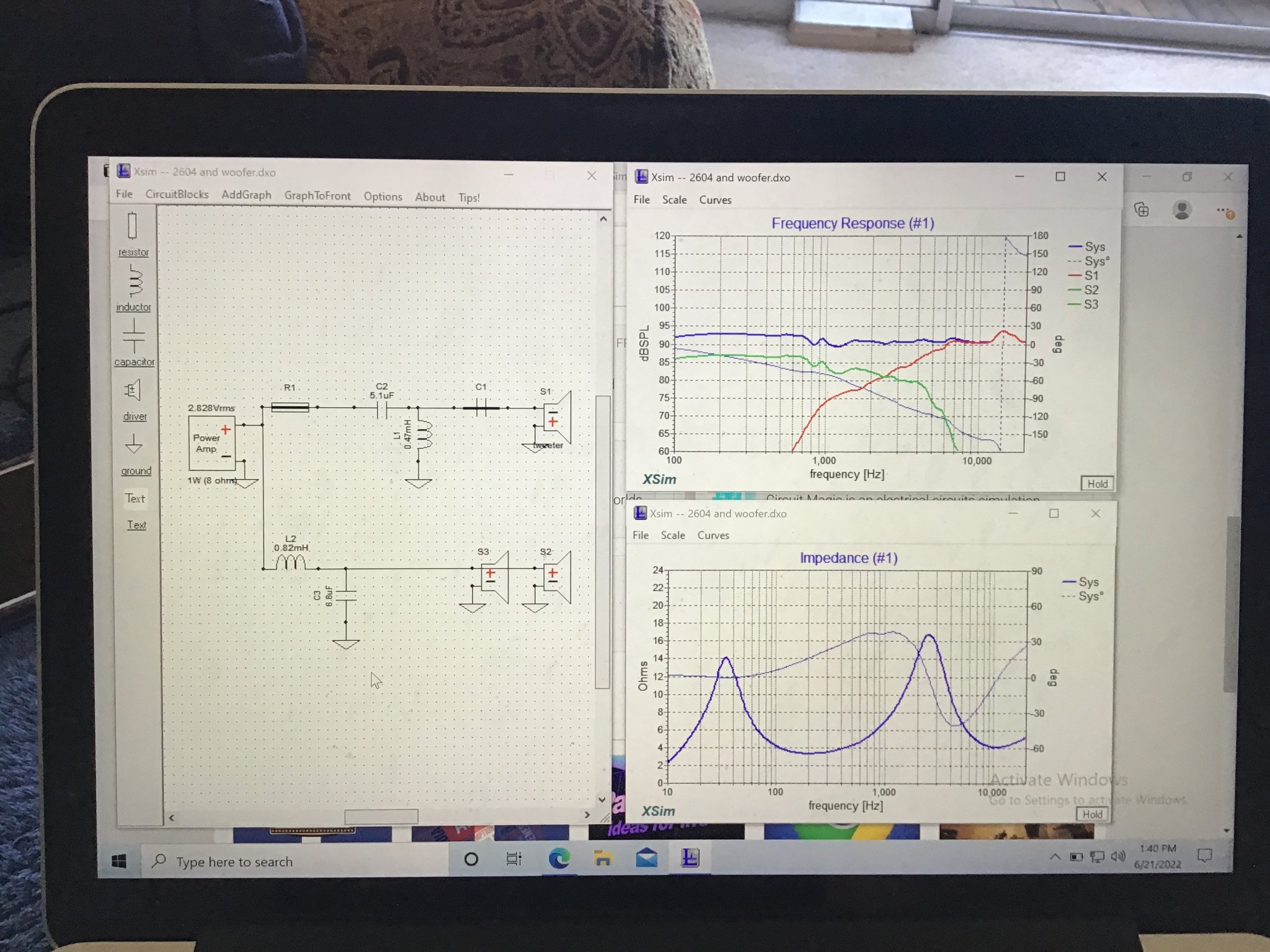Click the scroll-left arrow of schematic canvas

pyautogui.click(x=172, y=818)
